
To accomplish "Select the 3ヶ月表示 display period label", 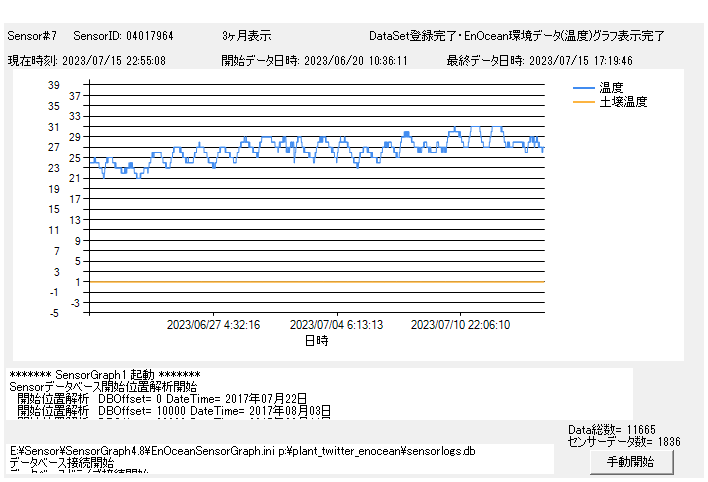I will (246, 36).
